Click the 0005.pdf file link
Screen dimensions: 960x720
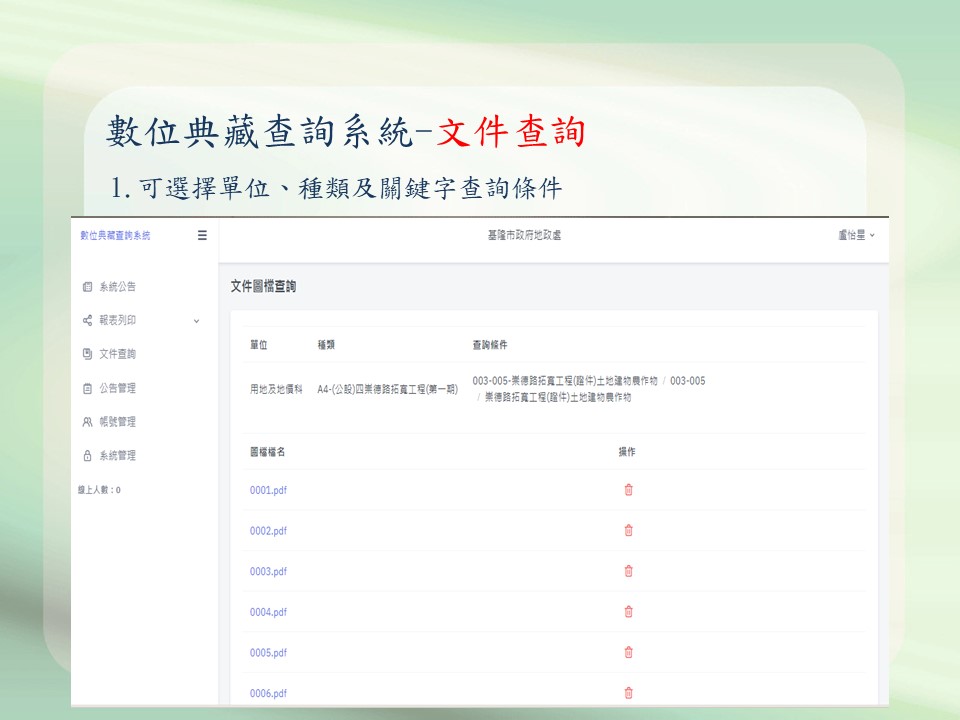[268, 653]
